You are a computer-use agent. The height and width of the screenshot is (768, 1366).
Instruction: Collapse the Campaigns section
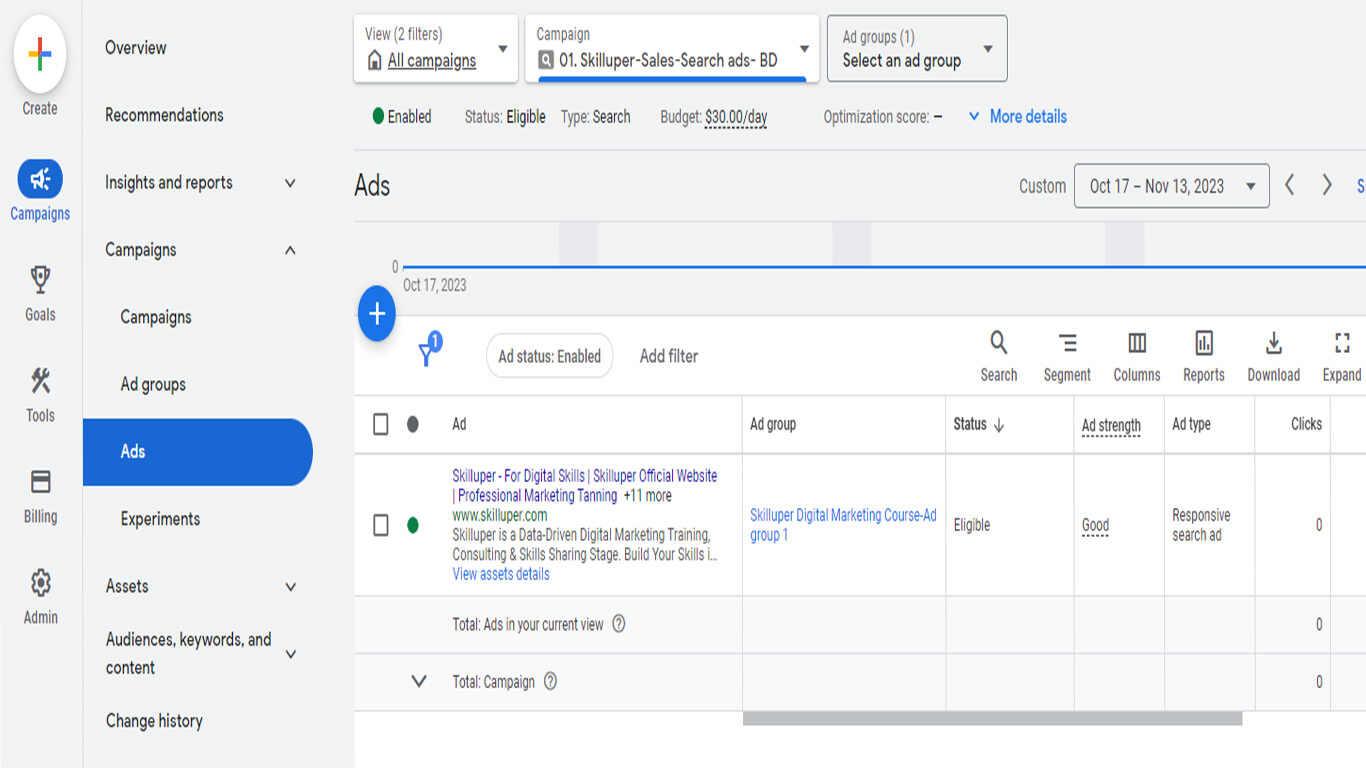pyautogui.click(x=290, y=250)
